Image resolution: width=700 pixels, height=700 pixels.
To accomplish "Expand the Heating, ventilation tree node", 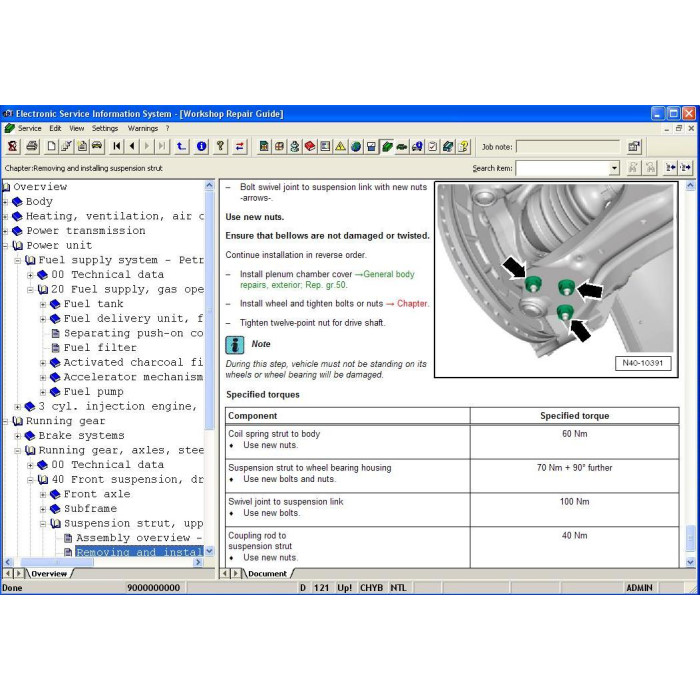I will [5, 217].
